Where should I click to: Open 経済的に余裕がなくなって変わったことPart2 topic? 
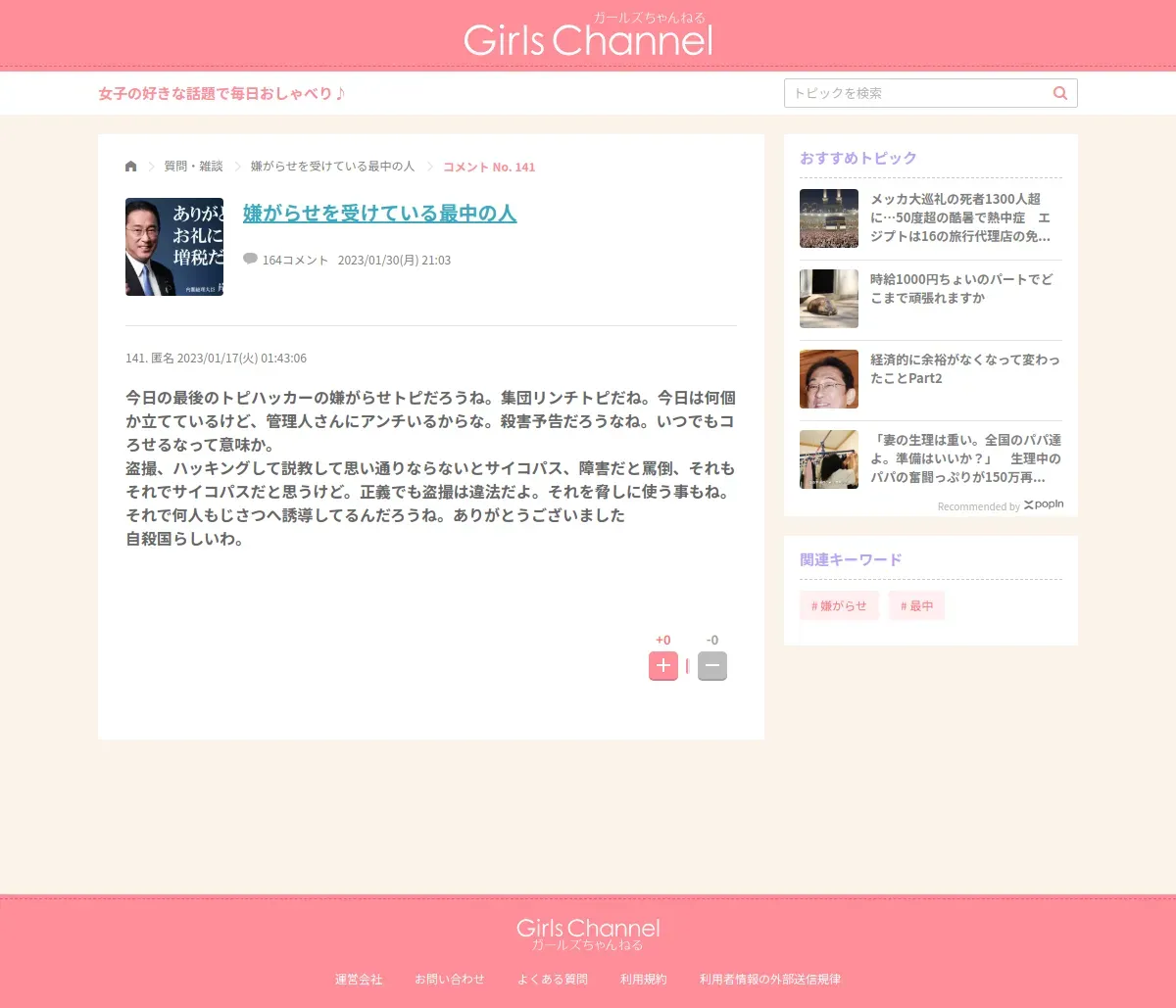(x=965, y=369)
